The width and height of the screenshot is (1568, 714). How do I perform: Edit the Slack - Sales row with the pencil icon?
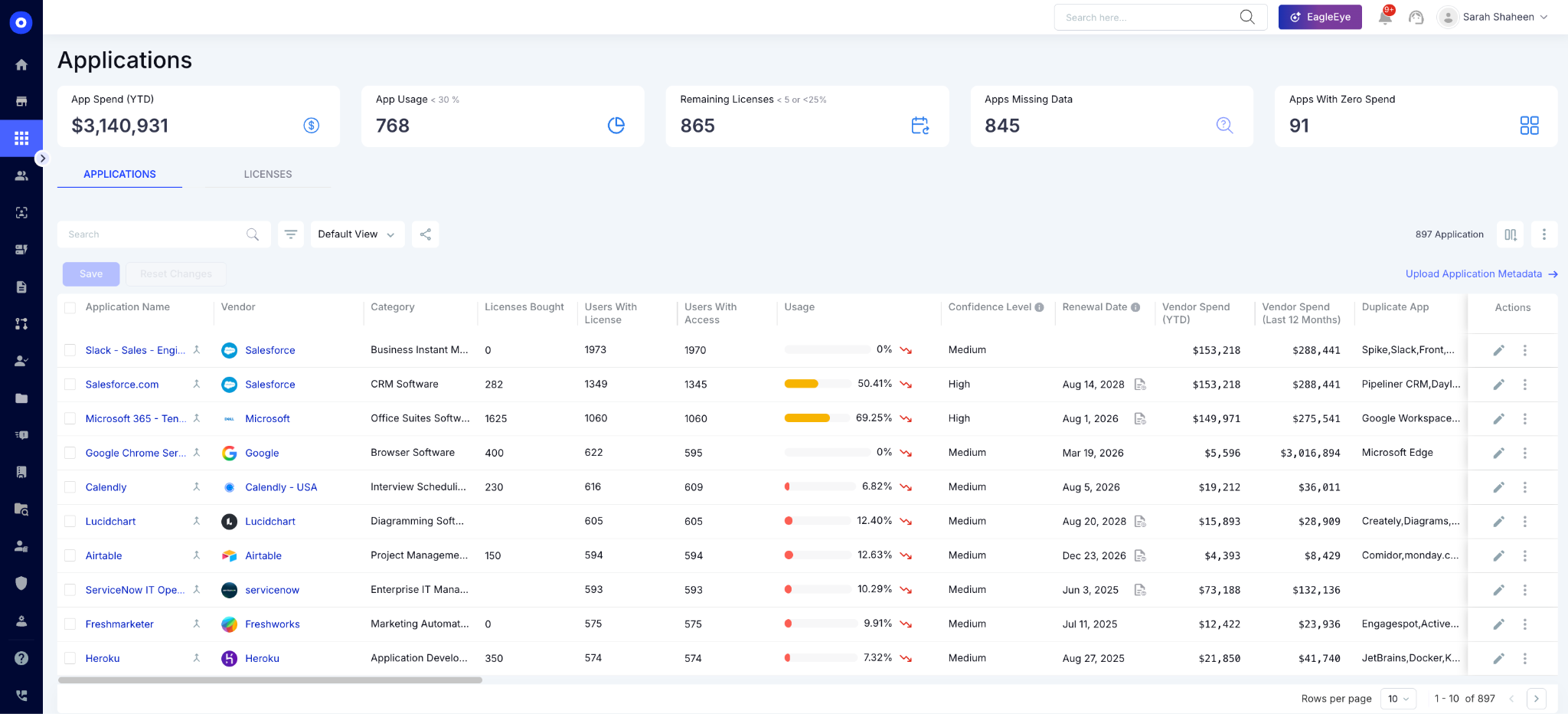click(x=1498, y=350)
